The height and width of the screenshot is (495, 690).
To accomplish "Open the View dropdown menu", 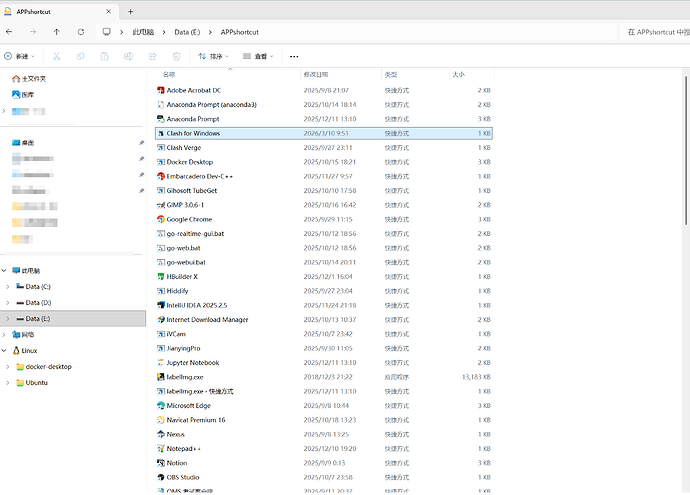I will point(258,56).
